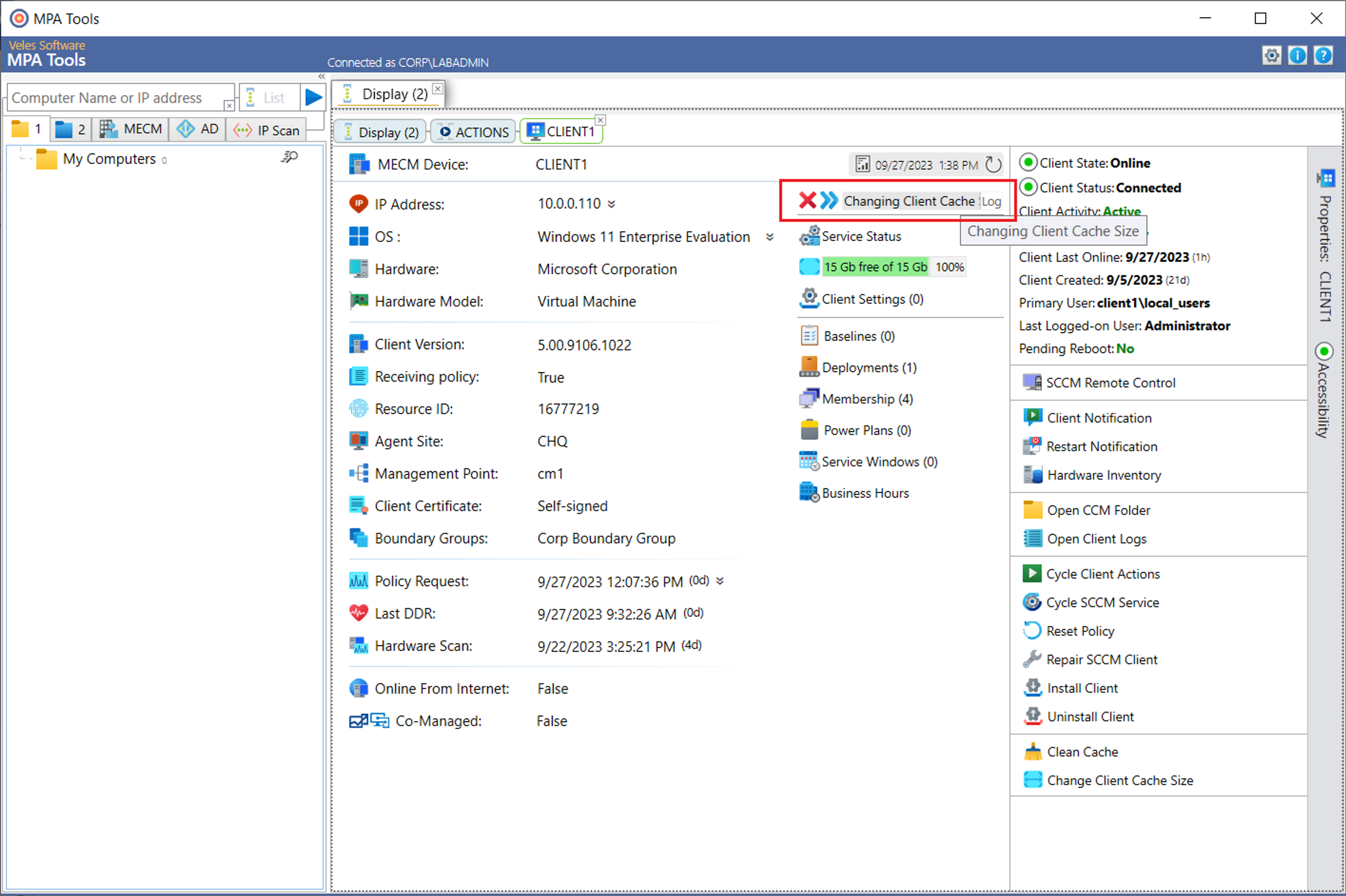
Task: Click the Client Notification icon
Action: pyautogui.click(x=1032, y=418)
